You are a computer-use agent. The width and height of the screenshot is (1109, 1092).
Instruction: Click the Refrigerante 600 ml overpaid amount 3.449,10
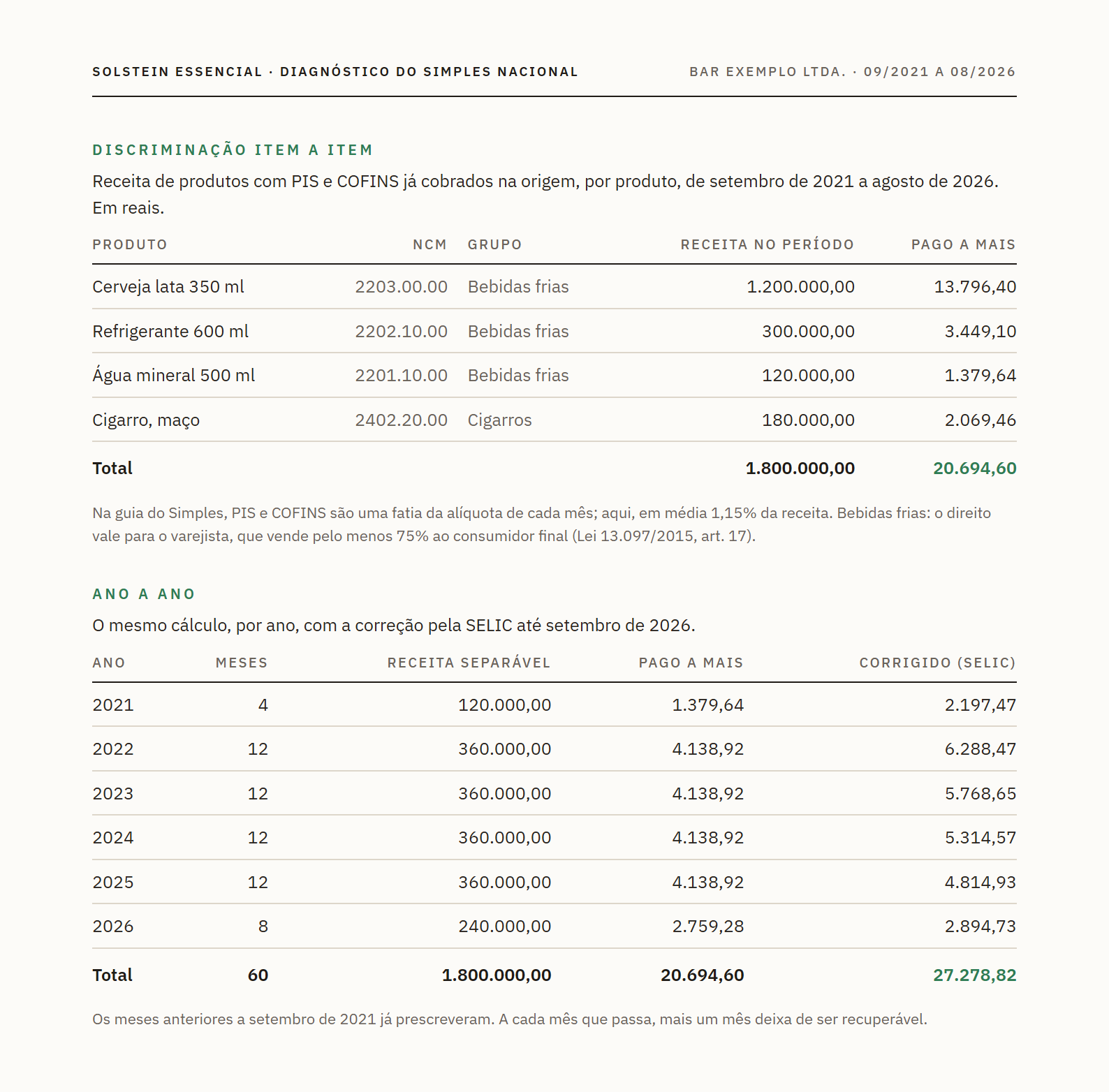point(980,332)
